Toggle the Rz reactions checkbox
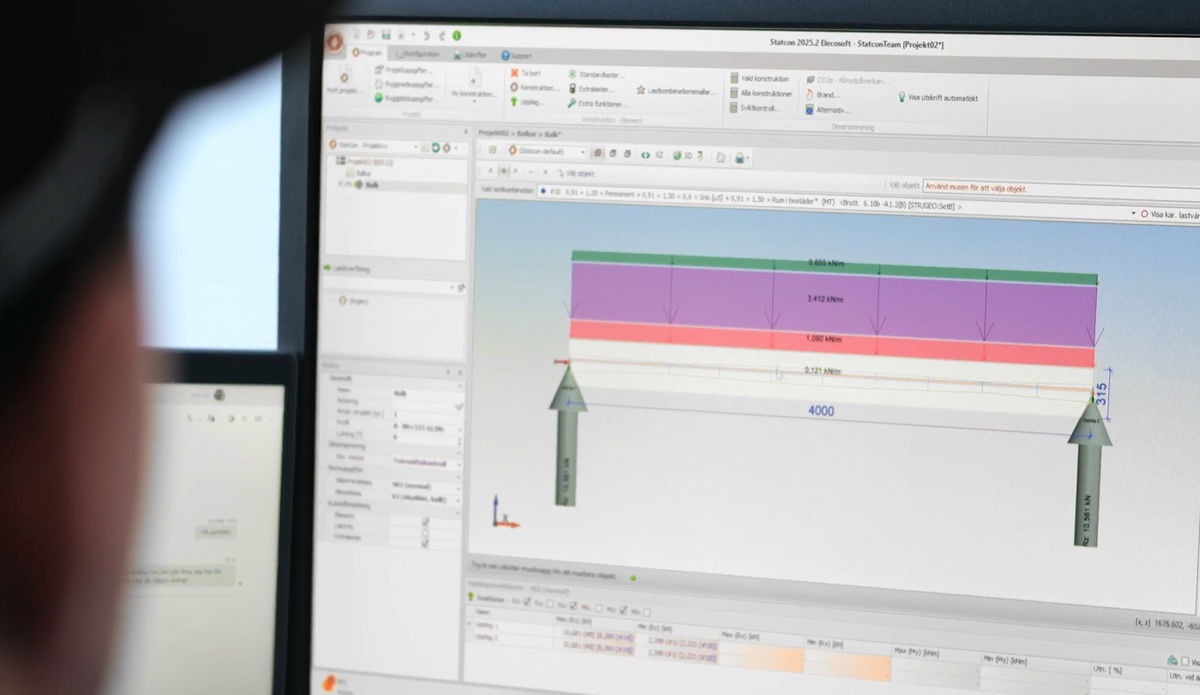Viewport: 1200px width, 695px height. [527, 602]
